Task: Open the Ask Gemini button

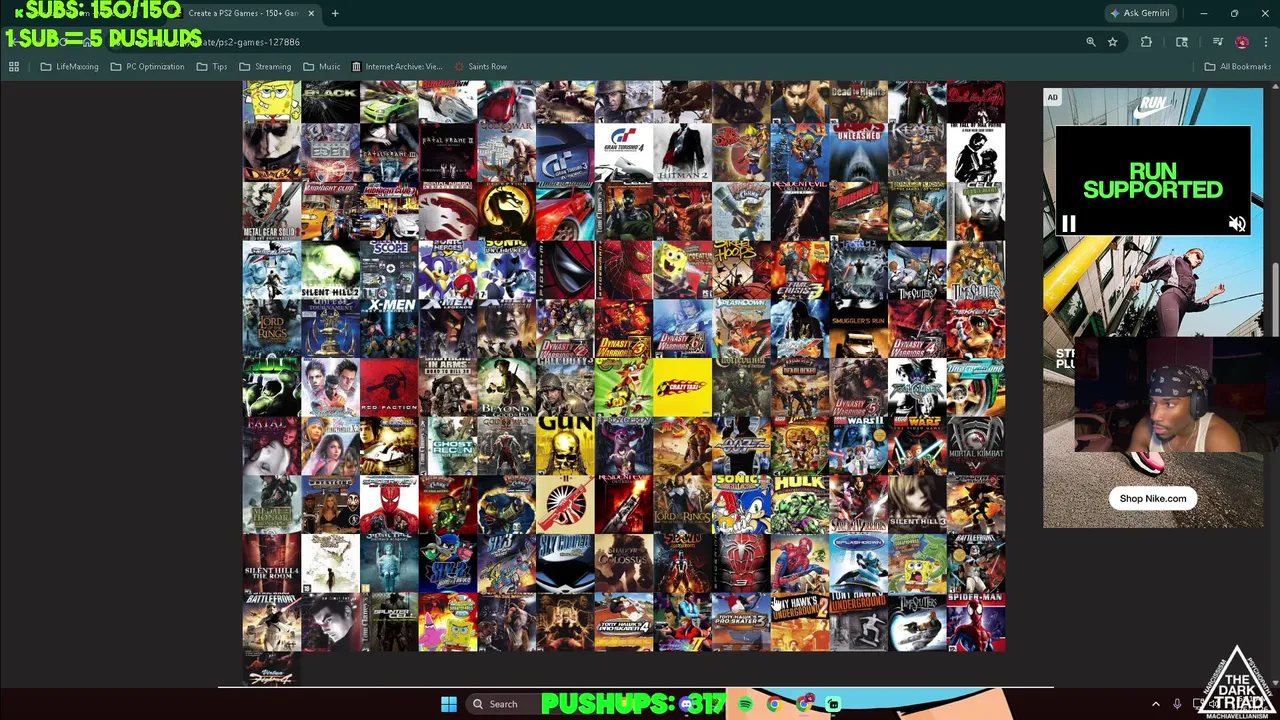Action: click(1140, 13)
